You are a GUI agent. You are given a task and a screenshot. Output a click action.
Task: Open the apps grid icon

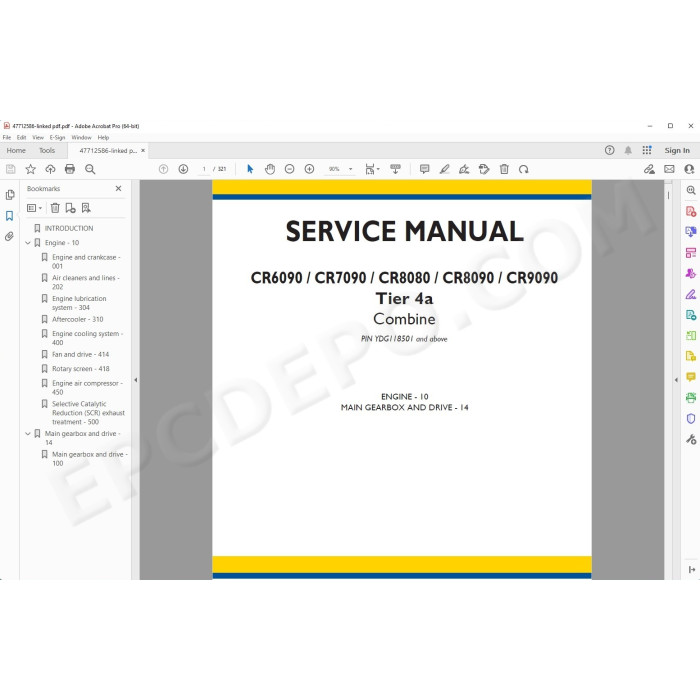[647, 150]
